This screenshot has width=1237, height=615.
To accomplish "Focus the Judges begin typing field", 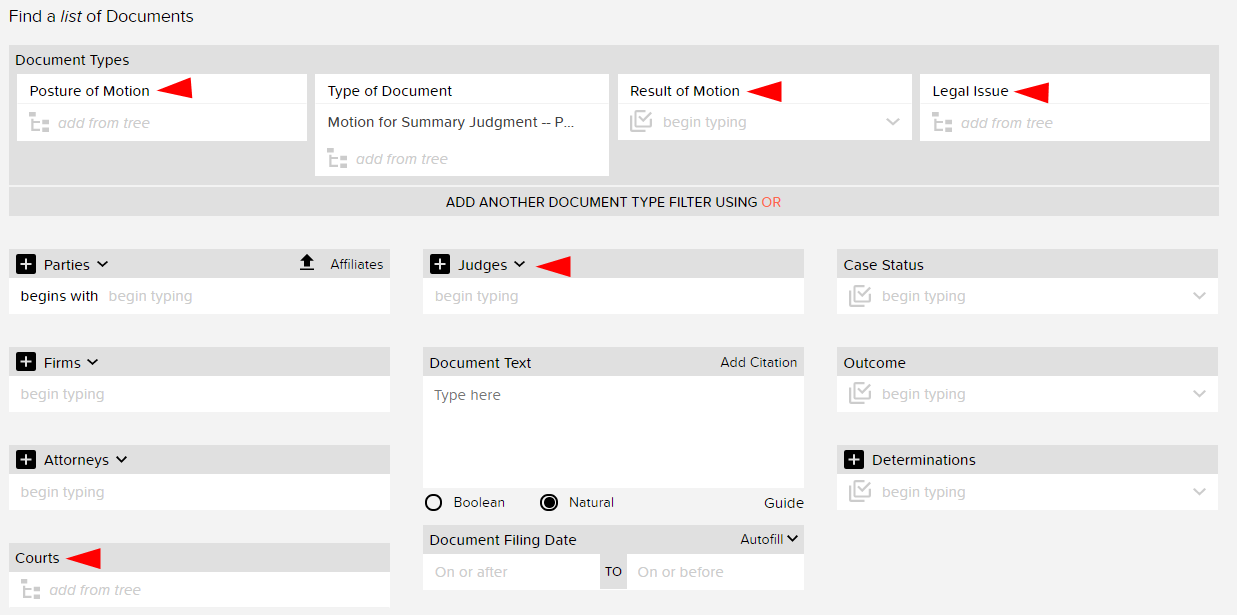I will 613,296.
